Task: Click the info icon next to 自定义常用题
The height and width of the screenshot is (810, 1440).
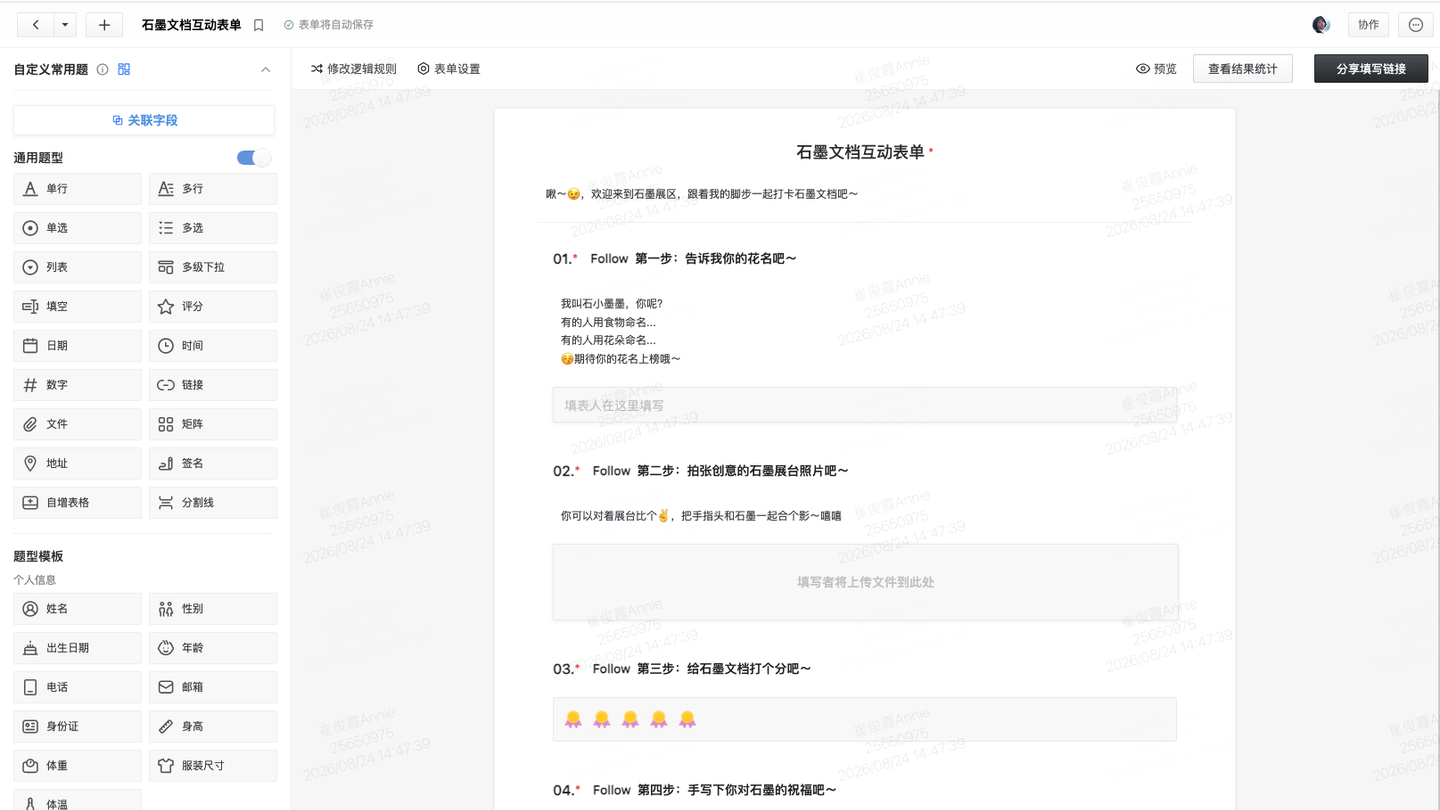Action: click(x=102, y=70)
